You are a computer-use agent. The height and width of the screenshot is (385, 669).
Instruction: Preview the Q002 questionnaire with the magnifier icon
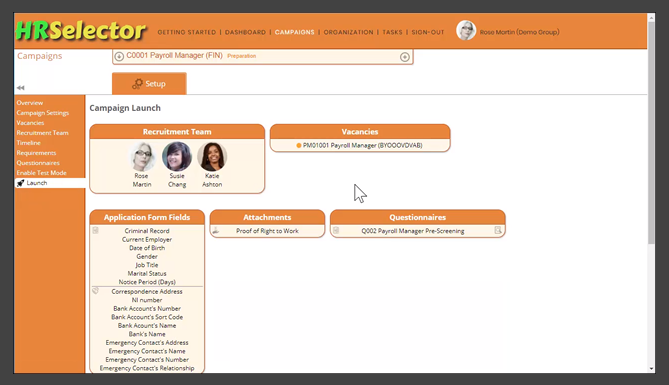pyautogui.click(x=498, y=230)
